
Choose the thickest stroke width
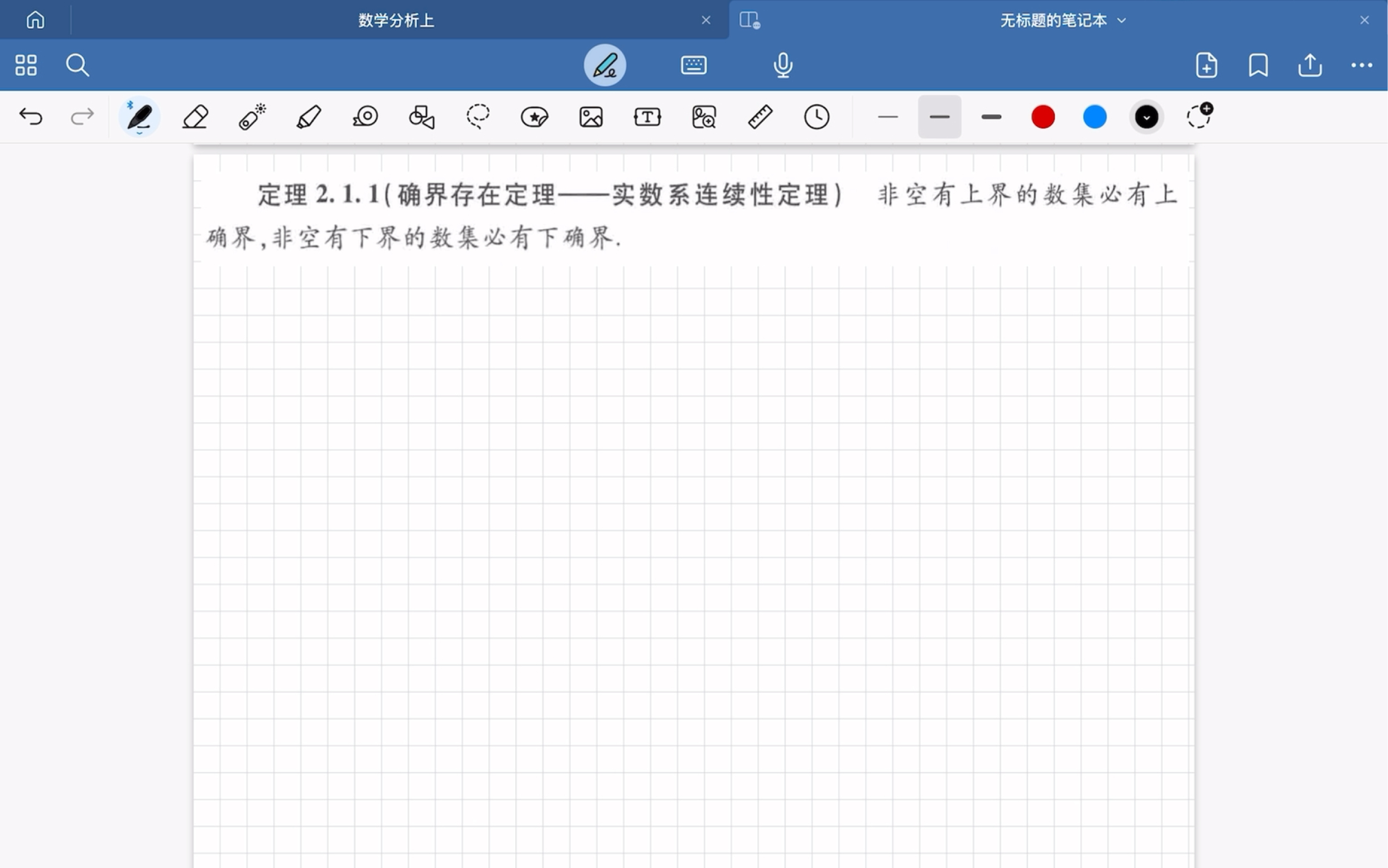click(991, 117)
